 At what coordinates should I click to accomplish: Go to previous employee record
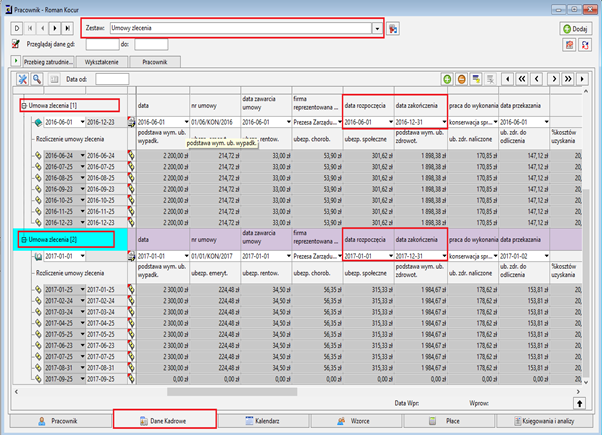(43, 28)
